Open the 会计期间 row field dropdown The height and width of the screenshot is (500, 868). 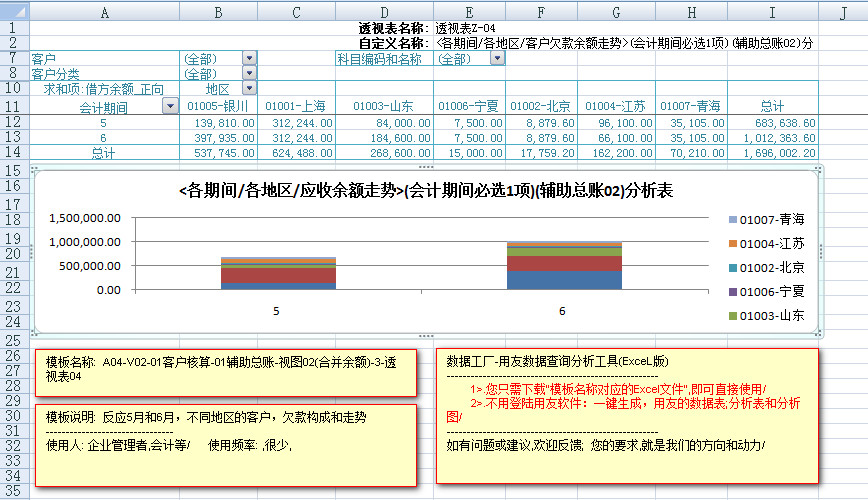click(170, 106)
